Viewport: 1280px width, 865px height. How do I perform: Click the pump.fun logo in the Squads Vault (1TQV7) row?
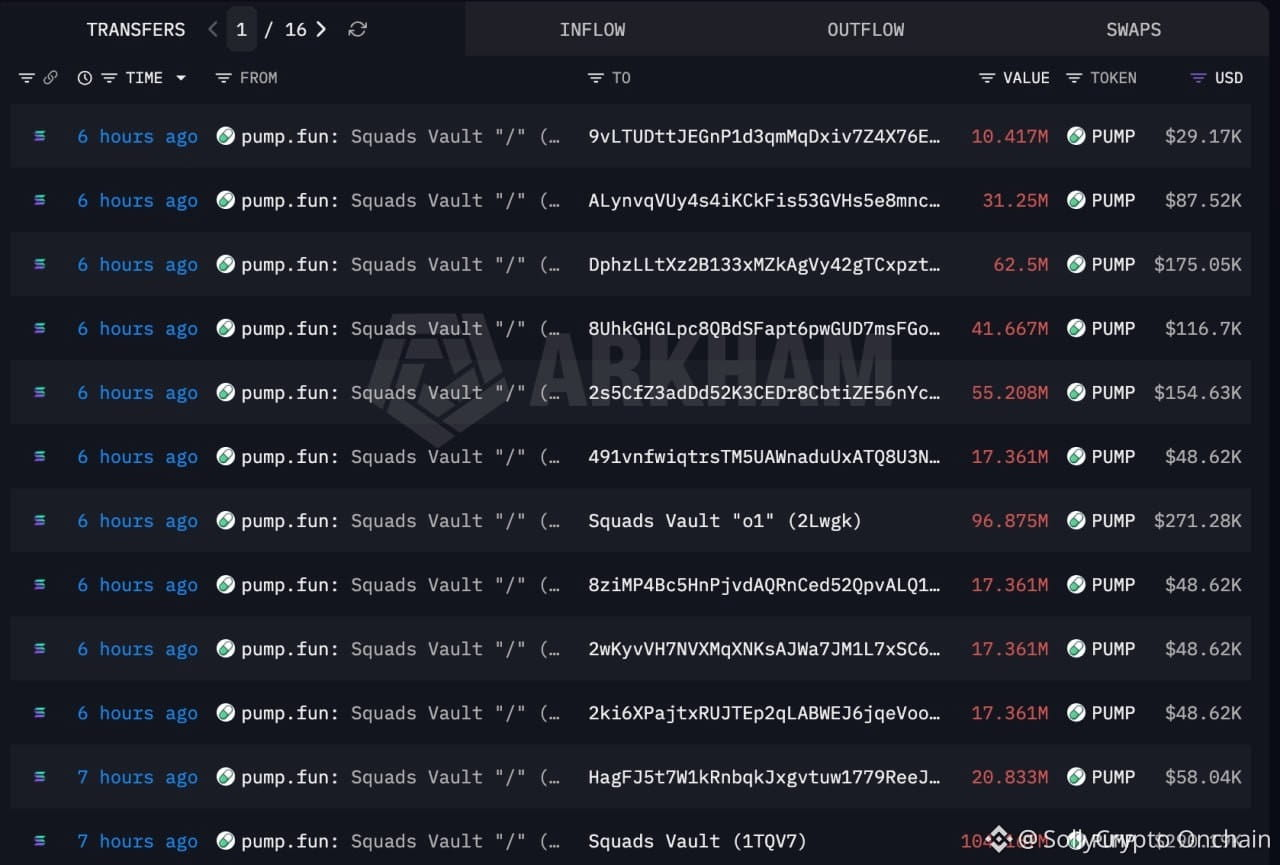click(x=226, y=841)
